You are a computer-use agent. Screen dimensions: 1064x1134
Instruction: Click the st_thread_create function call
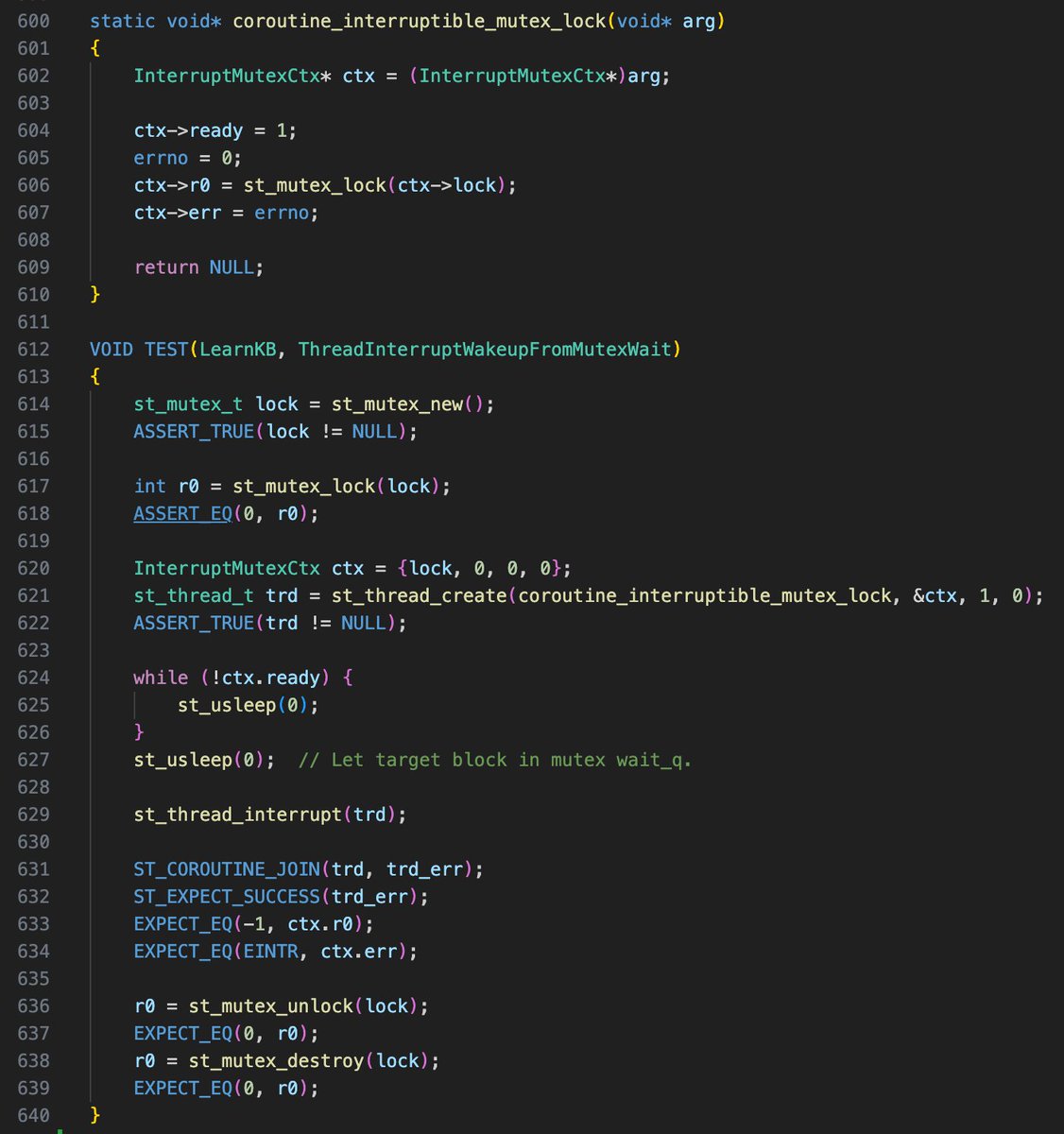tap(419, 595)
